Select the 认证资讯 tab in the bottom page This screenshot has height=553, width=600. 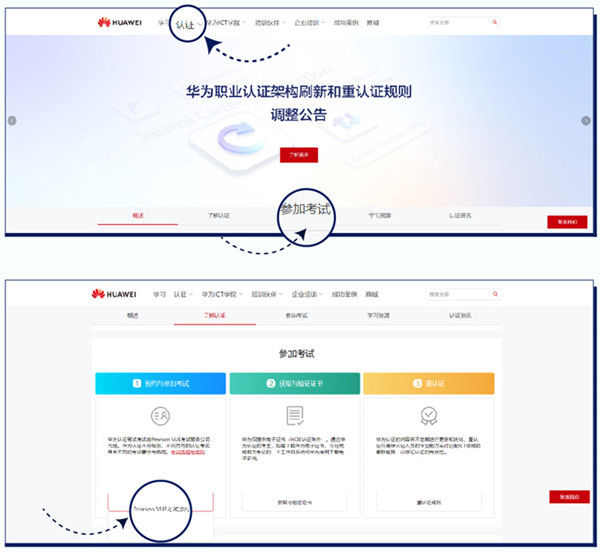460,315
